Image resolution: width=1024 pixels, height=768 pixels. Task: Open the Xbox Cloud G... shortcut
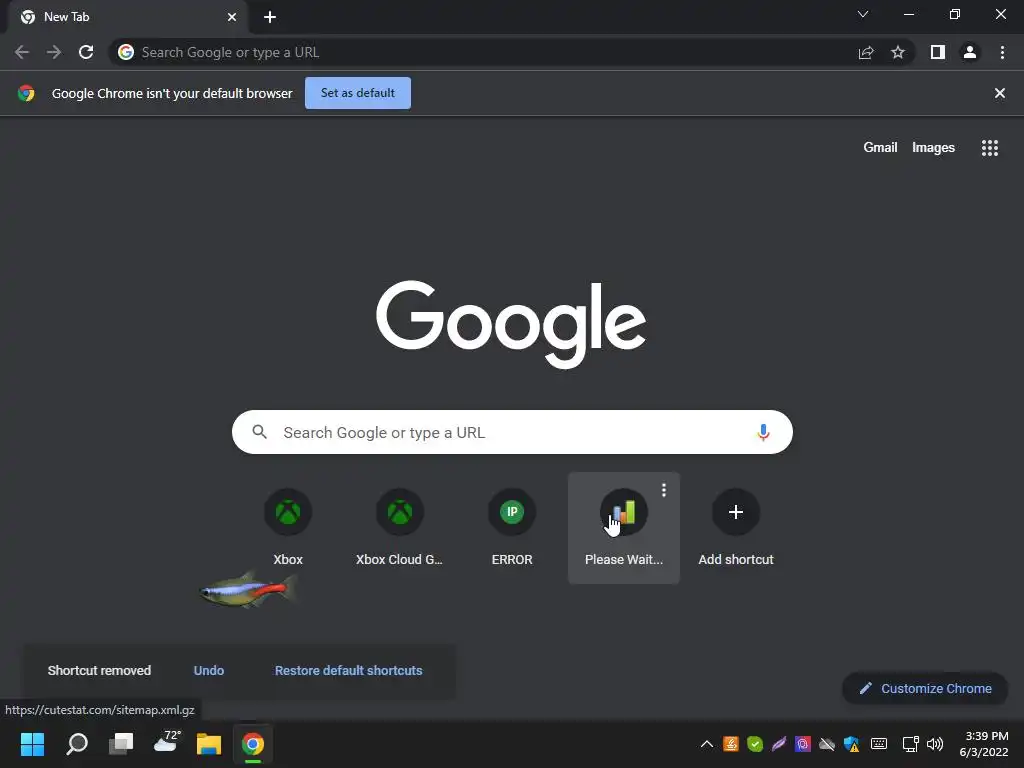point(400,528)
